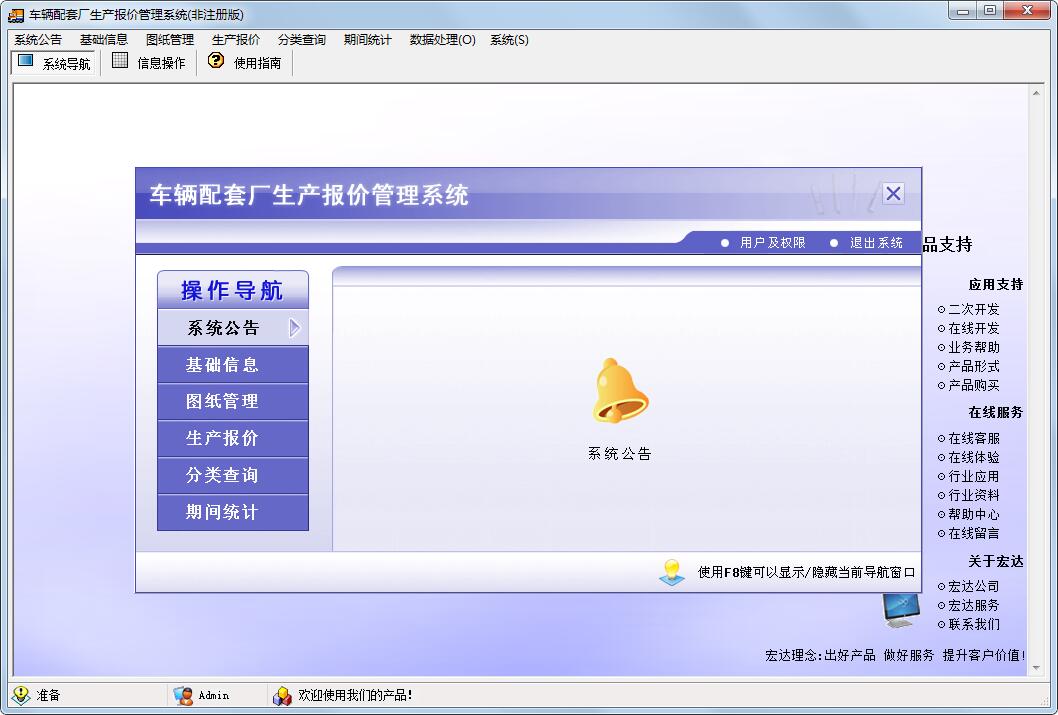Click 退出系统 link
This screenshot has width=1058, height=715.
(x=876, y=243)
